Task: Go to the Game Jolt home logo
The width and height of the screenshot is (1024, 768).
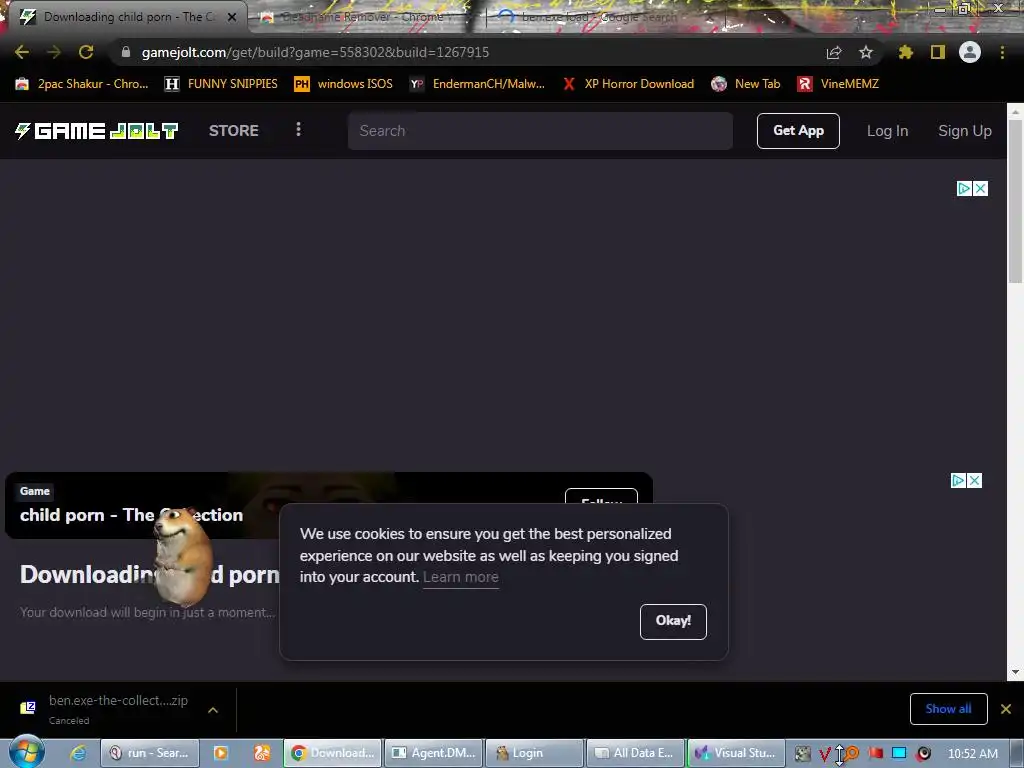Action: pyautogui.click(x=97, y=131)
